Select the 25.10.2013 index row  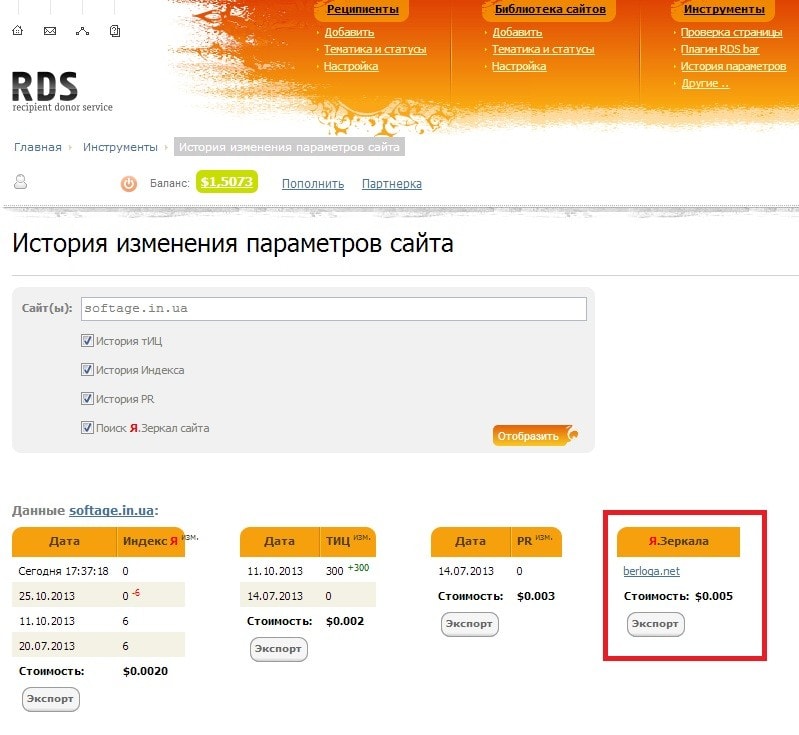coord(98,596)
